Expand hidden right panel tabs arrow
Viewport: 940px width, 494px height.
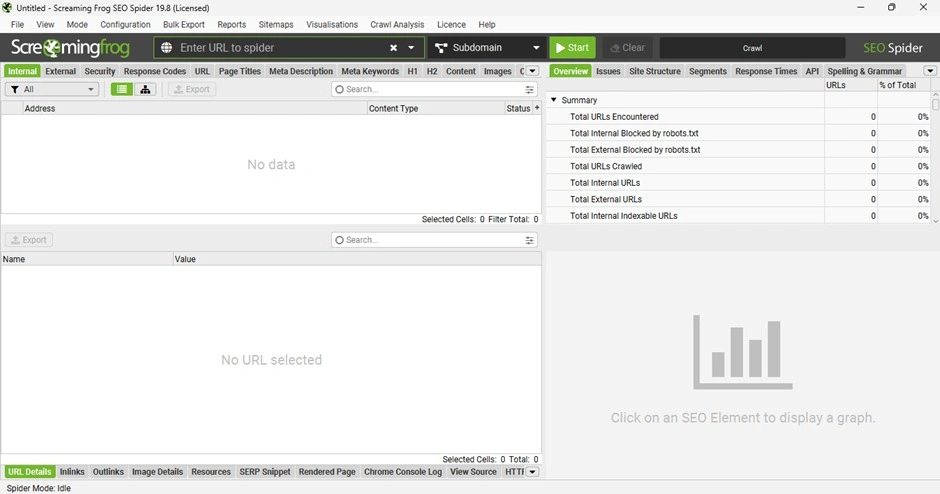[x=930, y=71]
